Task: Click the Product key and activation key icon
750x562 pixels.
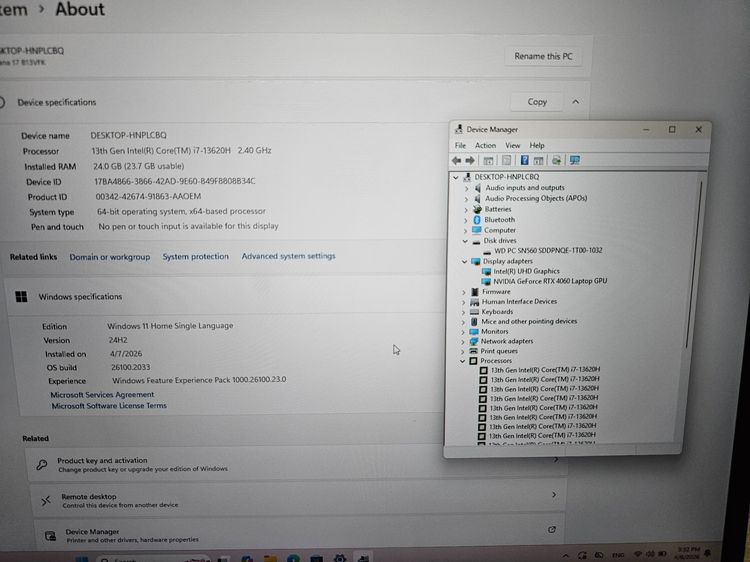Action: pyautogui.click(x=42, y=465)
